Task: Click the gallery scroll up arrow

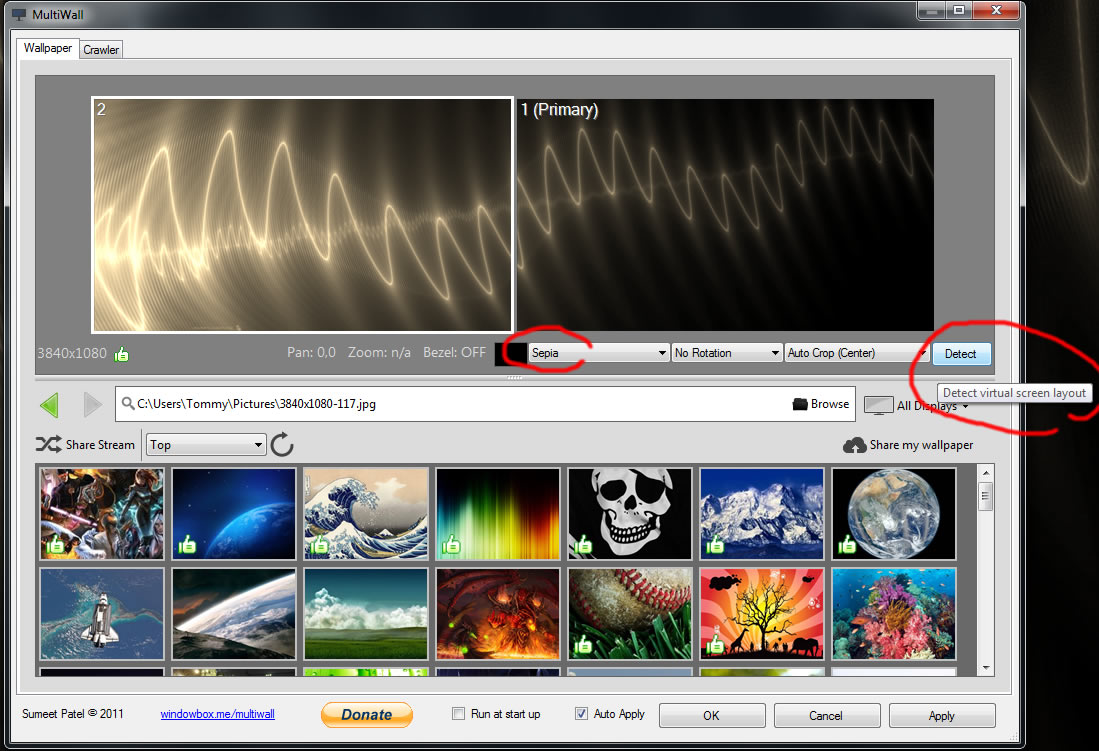Action: click(985, 473)
